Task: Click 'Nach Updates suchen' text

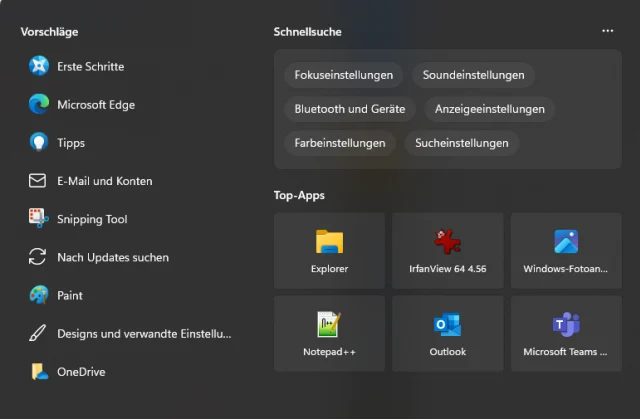Action: (113, 257)
